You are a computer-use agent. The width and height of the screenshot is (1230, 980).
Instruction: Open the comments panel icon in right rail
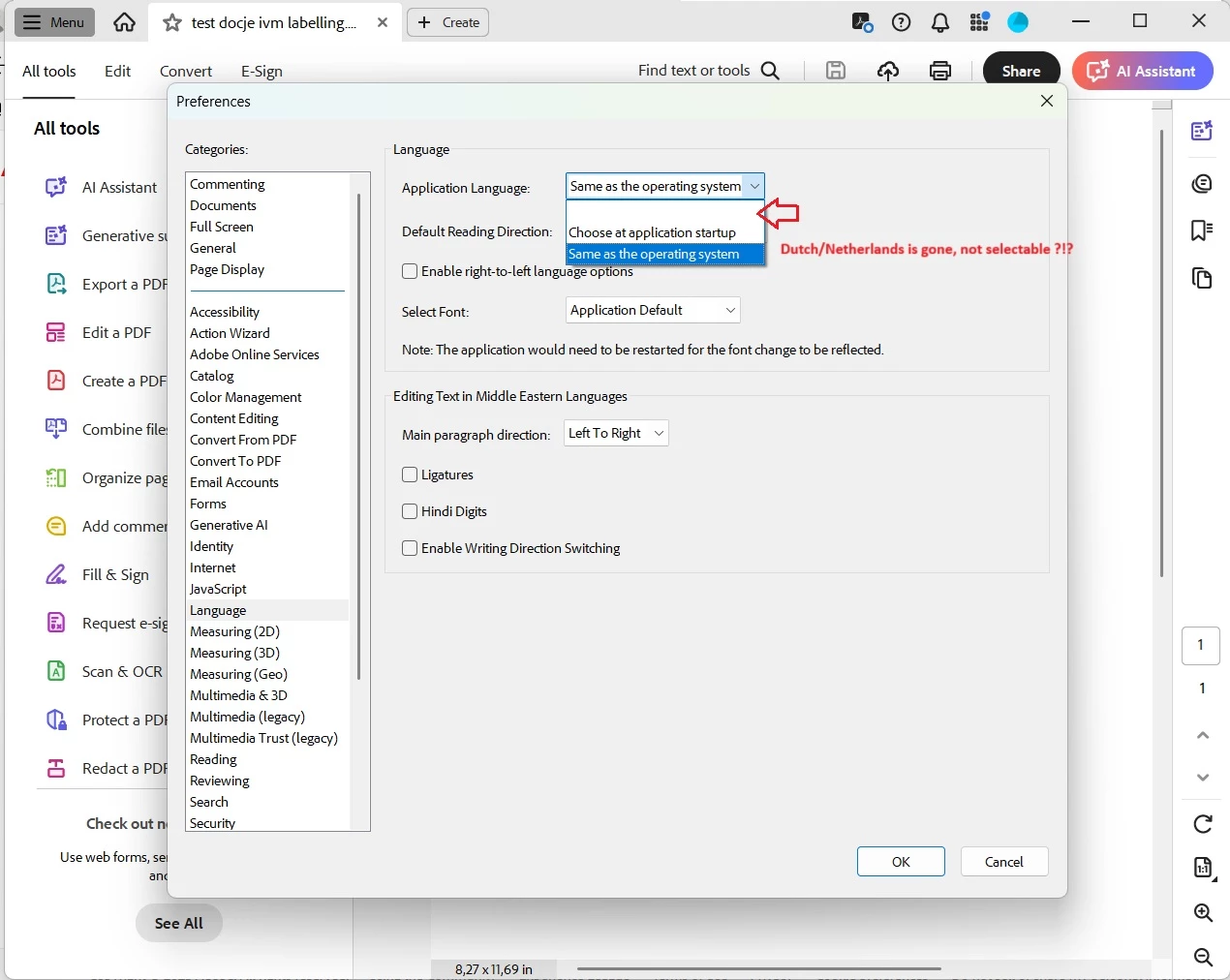[1202, 183]
